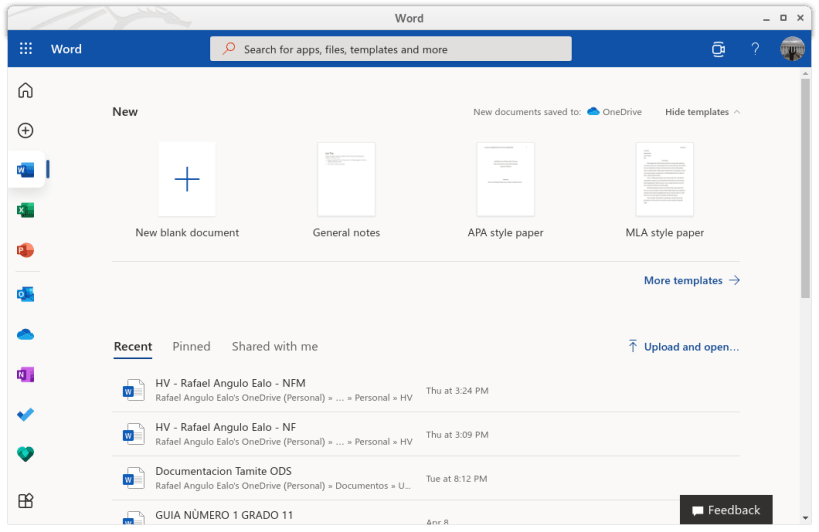The height and width of the screenshot is (532, 819).
Task: Switch to the Recent tab
Action: tap(133, 347)
